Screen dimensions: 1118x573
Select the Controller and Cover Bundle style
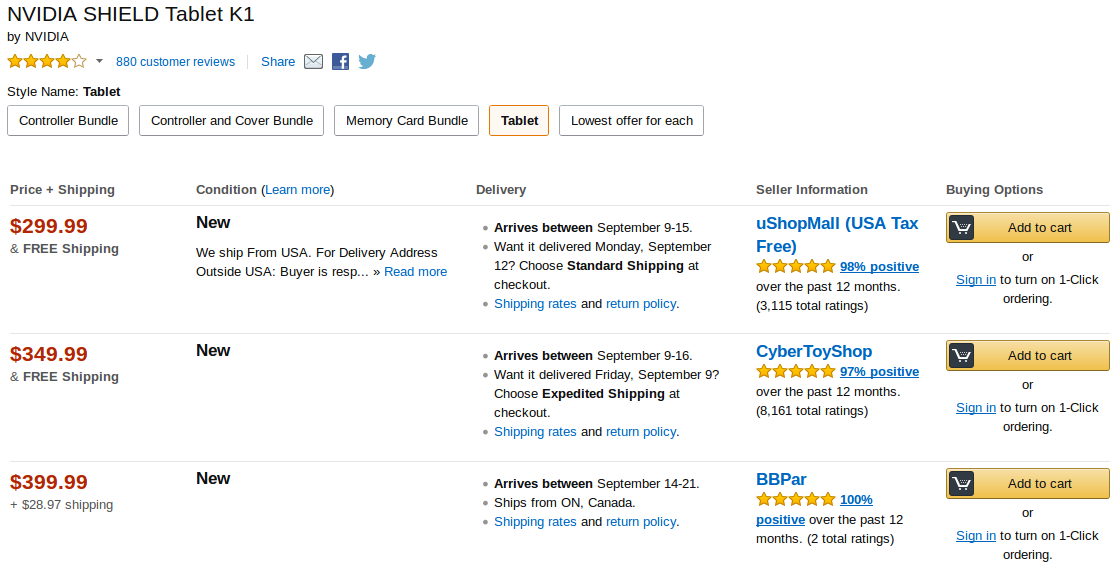coord(232,120)
